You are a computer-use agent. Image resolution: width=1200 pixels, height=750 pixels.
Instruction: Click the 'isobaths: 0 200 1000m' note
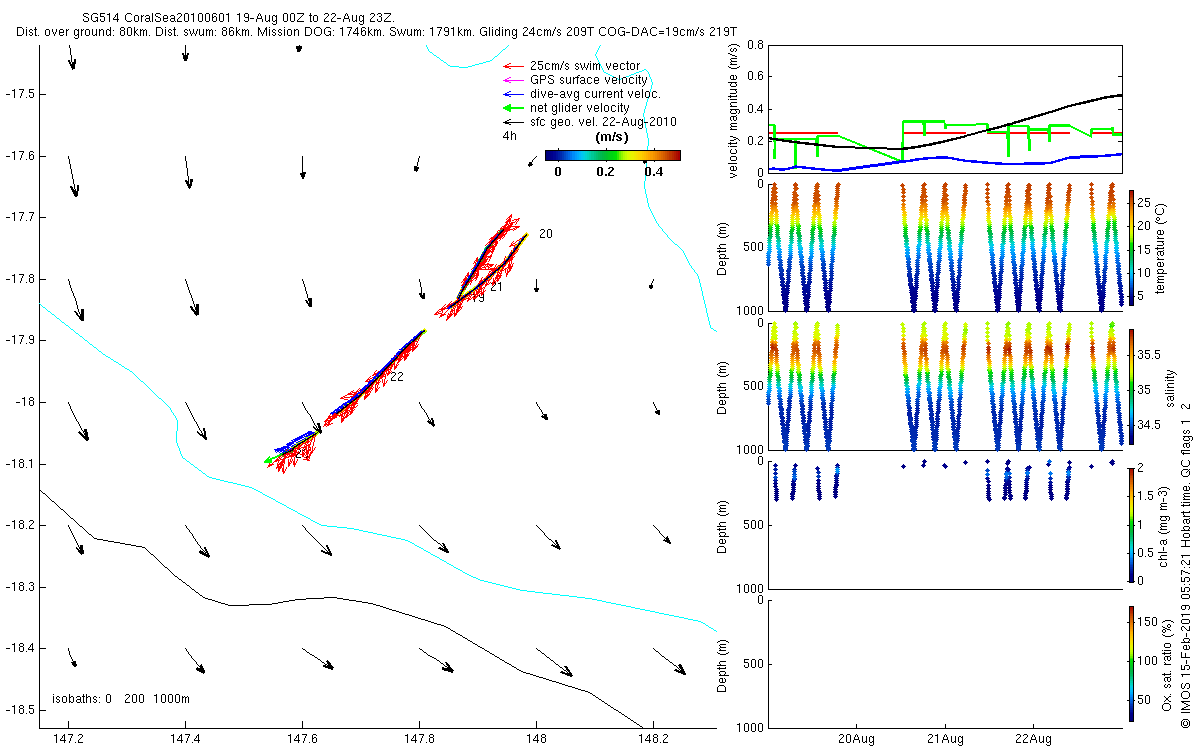[121, 698]
